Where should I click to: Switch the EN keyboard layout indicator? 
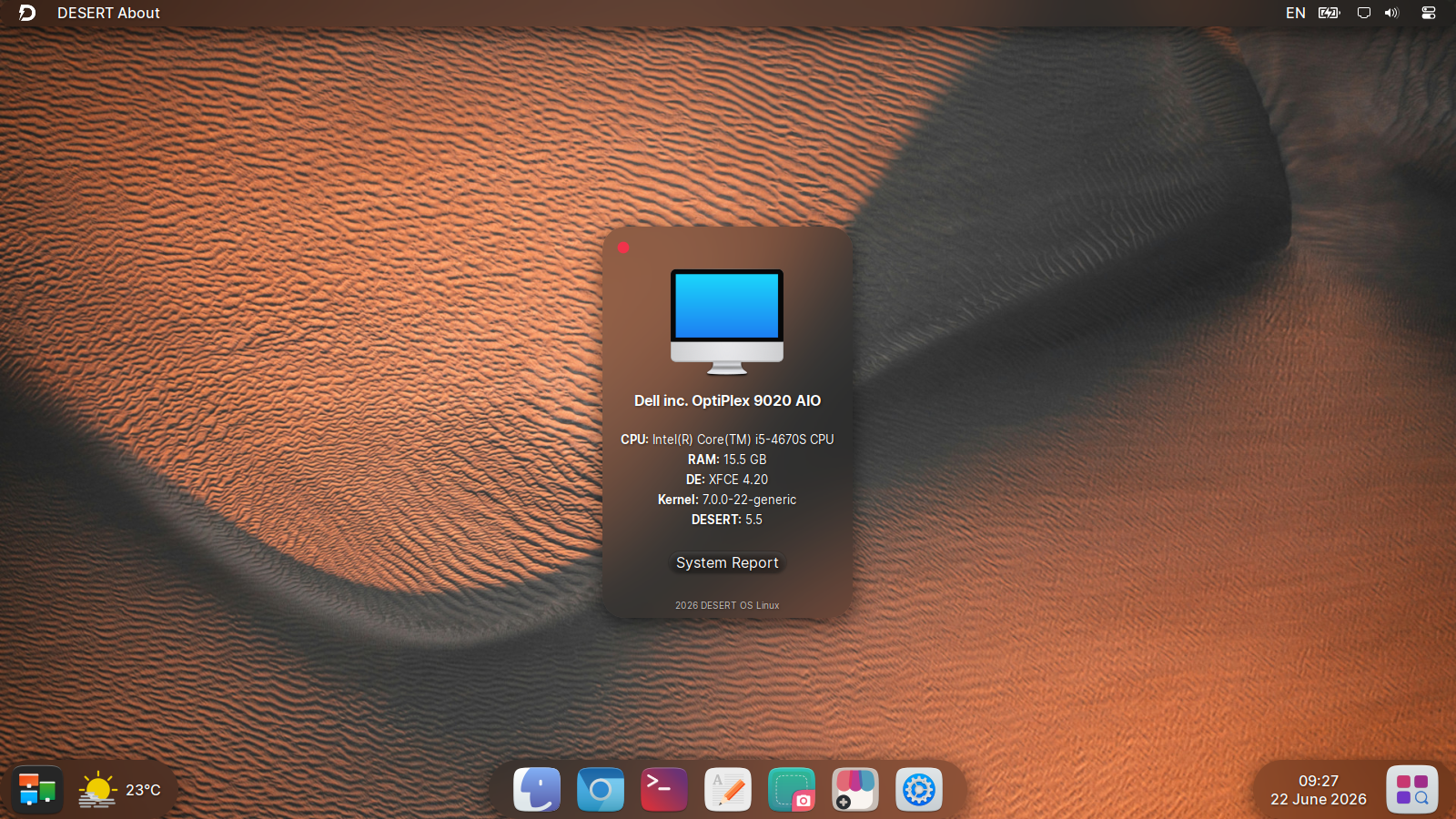pos(1295,13)
